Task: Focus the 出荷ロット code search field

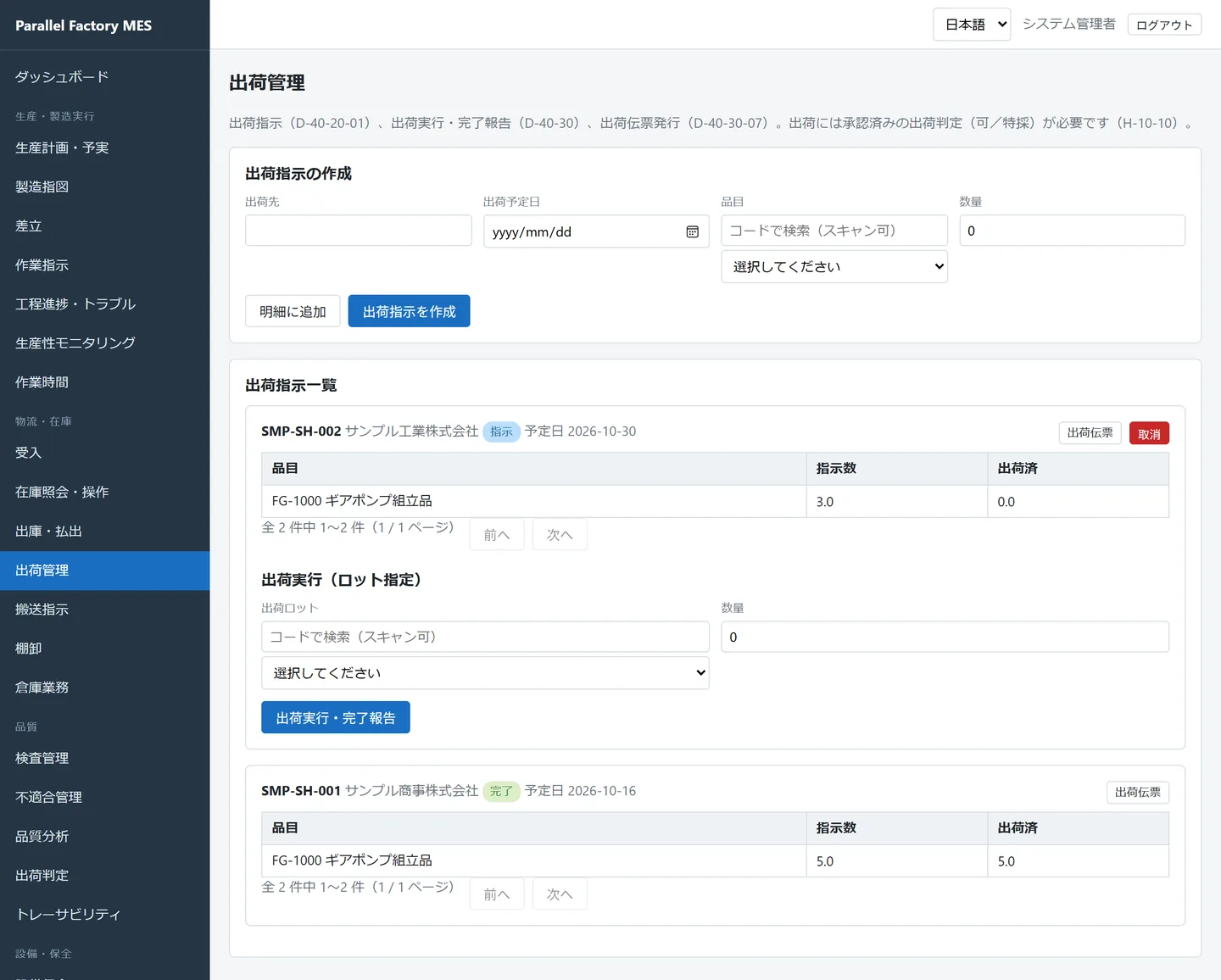Action: pyautogui.click(x=485, y=637)
